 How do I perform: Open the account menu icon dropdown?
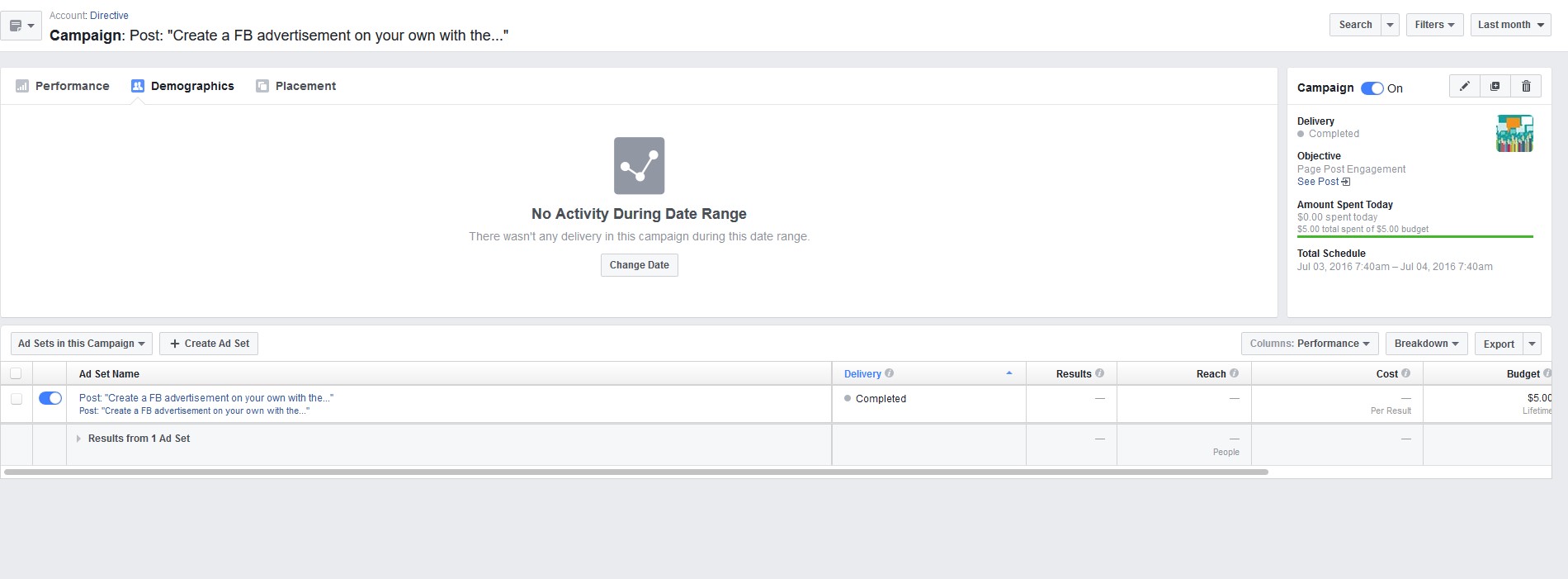point(21,26)
